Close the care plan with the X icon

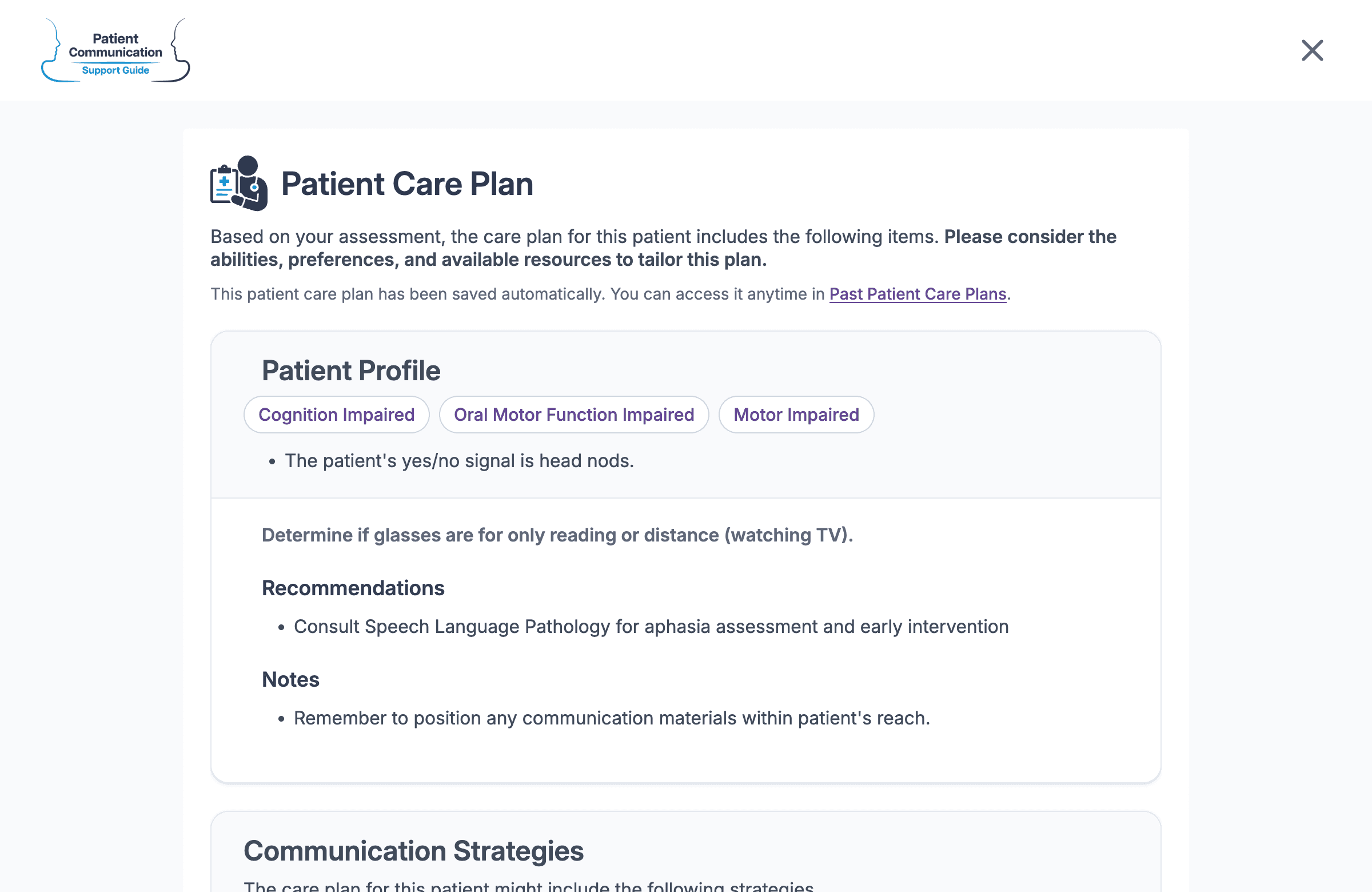1312,50
